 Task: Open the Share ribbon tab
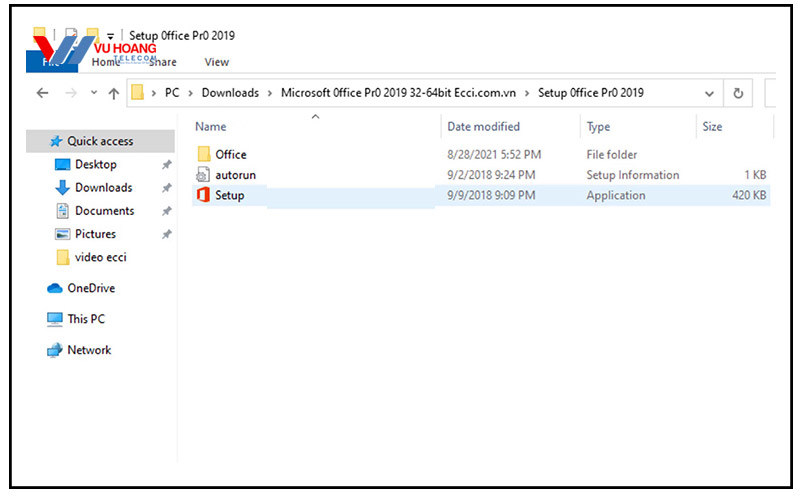point(163,62)
